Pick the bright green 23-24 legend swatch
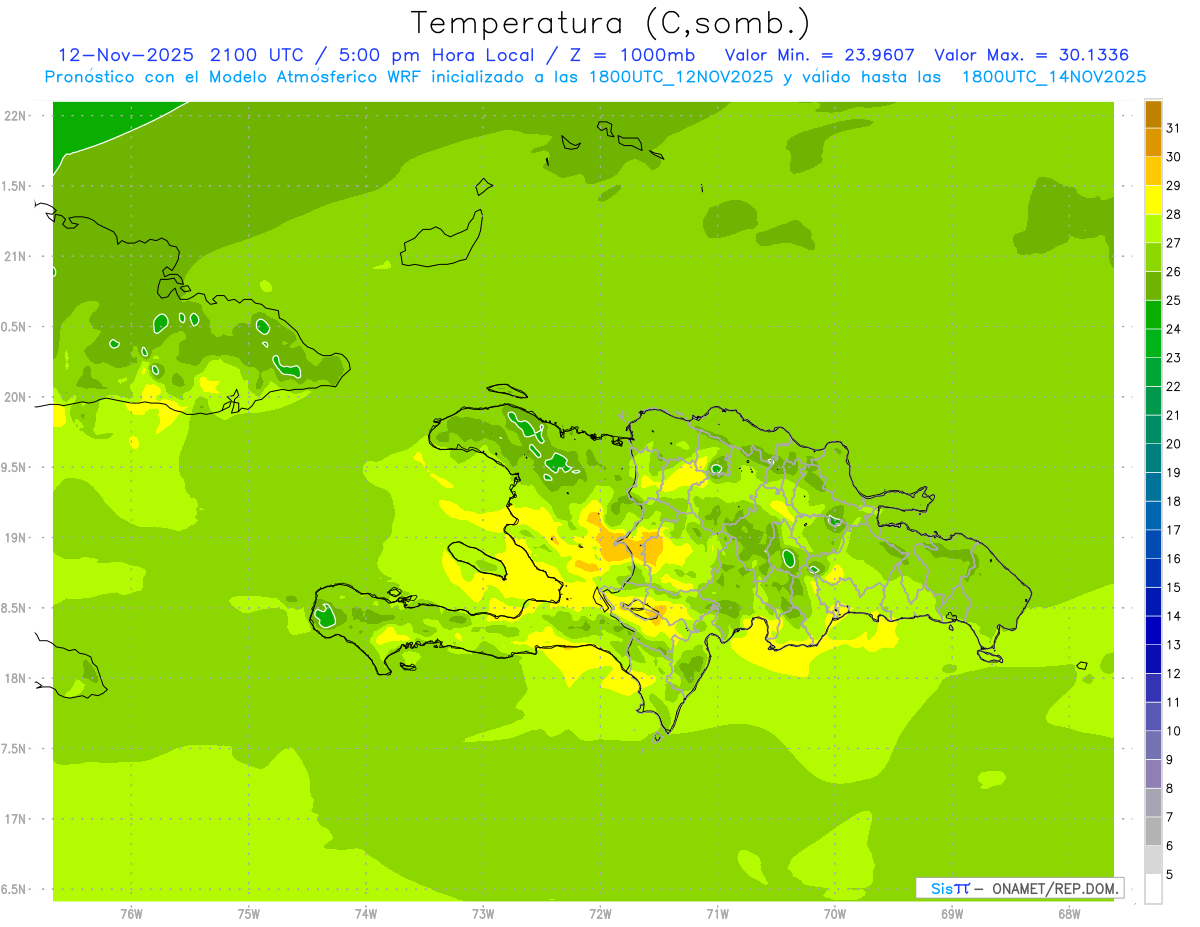 coord(1153,315)
